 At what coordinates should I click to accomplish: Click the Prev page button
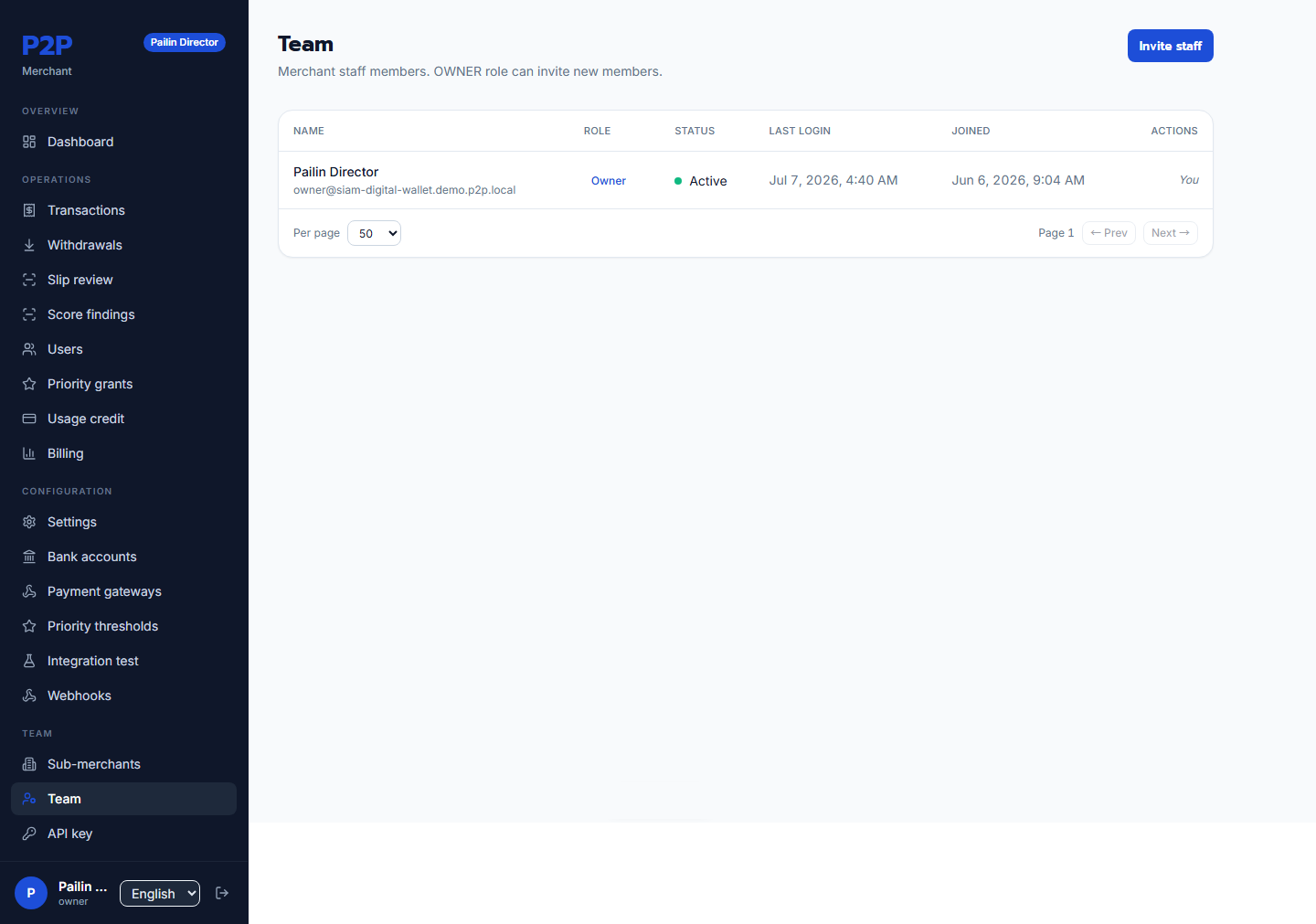pos(1109,233)
